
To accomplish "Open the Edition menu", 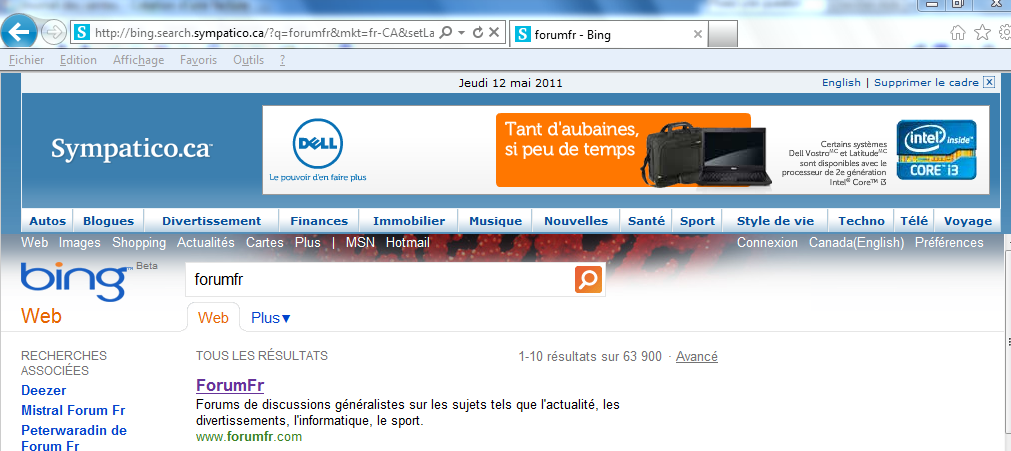I will [78, 60].
